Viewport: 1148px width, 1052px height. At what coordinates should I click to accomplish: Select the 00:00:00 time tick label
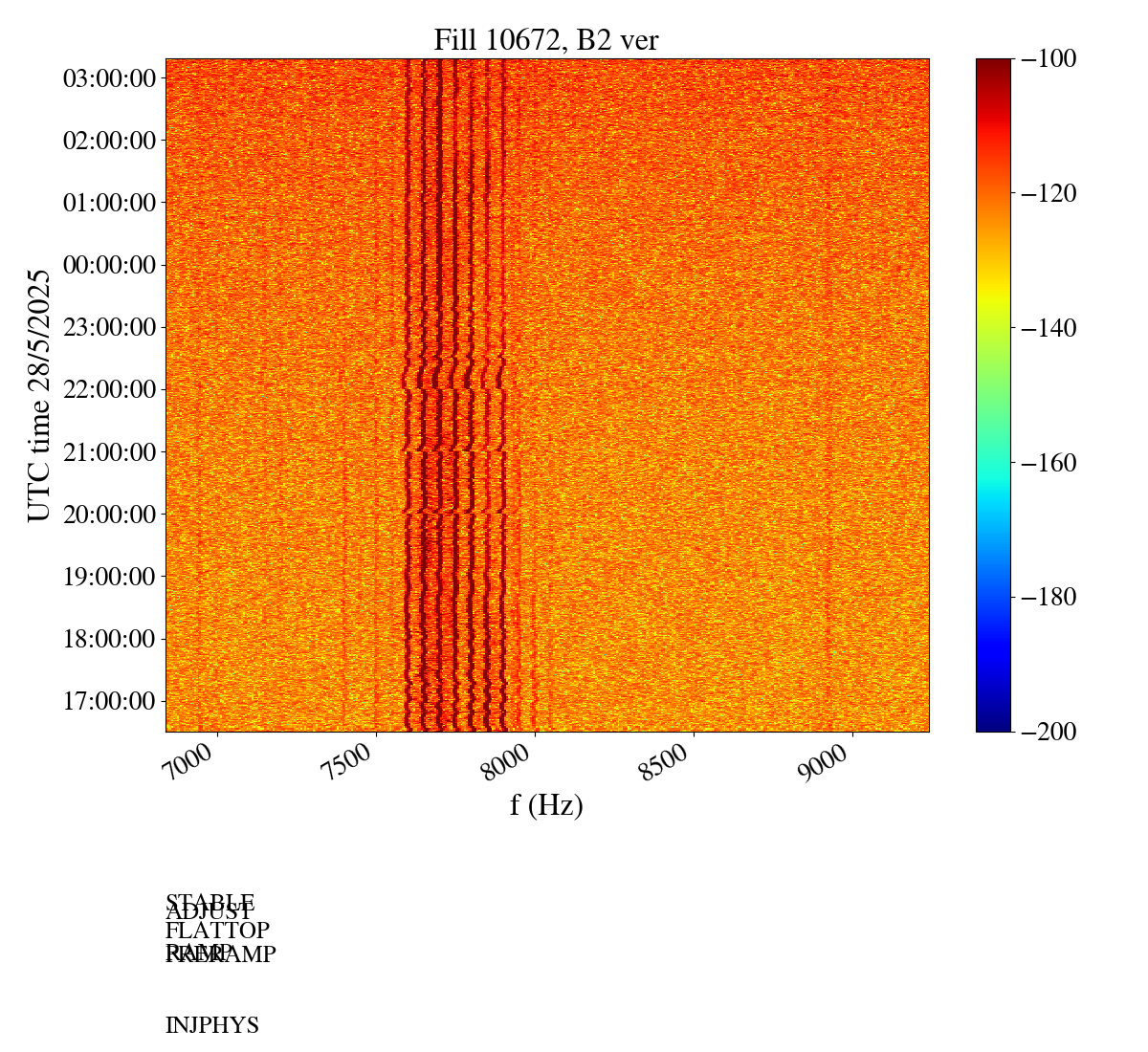109,265
